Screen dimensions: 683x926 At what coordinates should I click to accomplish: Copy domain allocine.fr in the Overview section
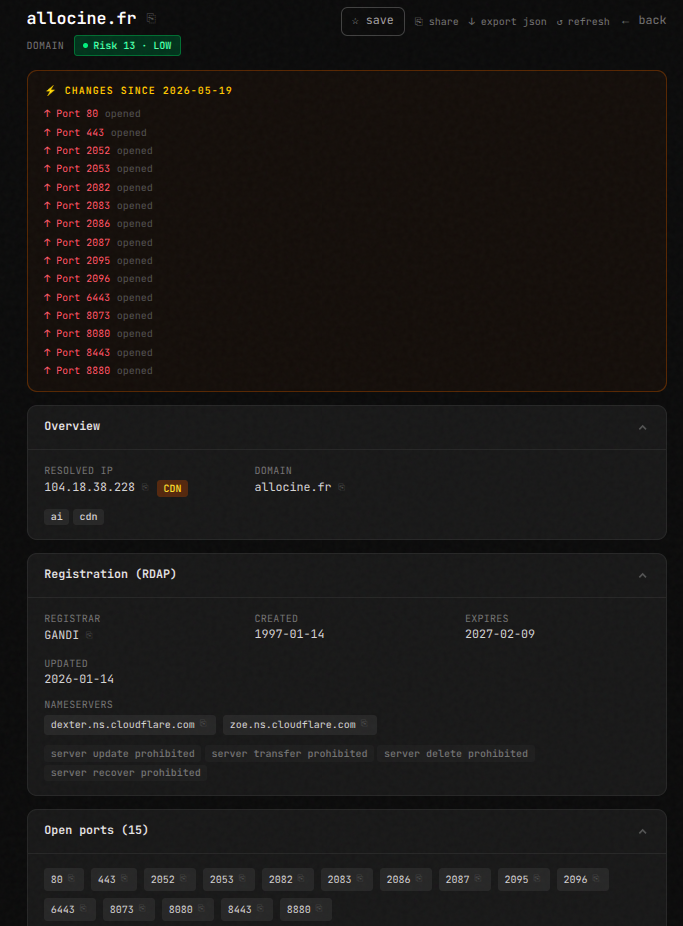point(342,487)
